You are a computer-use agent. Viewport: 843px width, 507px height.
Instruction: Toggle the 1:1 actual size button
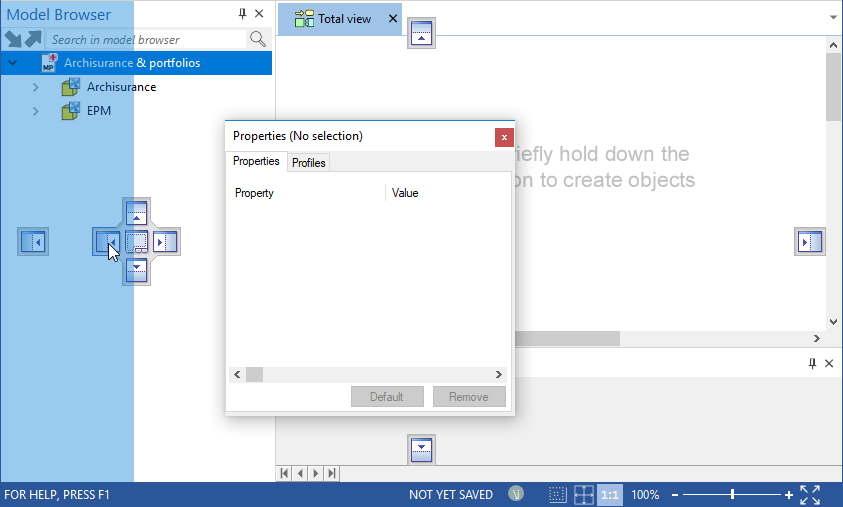pyautogui.click(x=609, y=495)
